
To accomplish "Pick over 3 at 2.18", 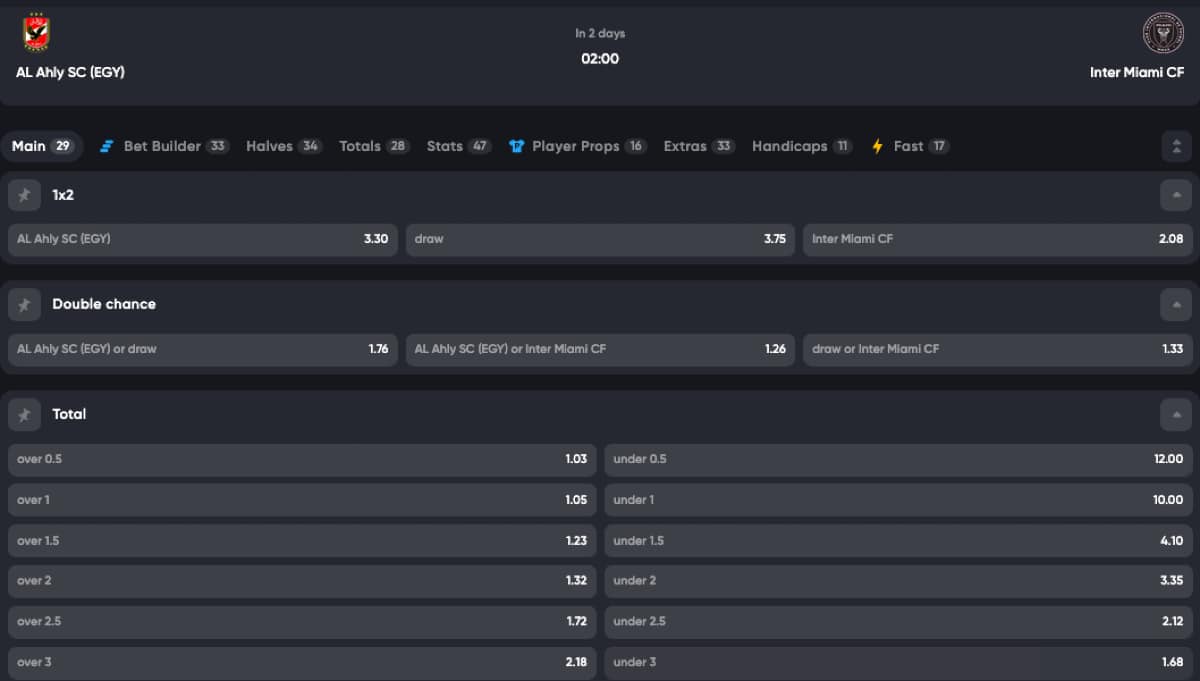I will (302, 662).
